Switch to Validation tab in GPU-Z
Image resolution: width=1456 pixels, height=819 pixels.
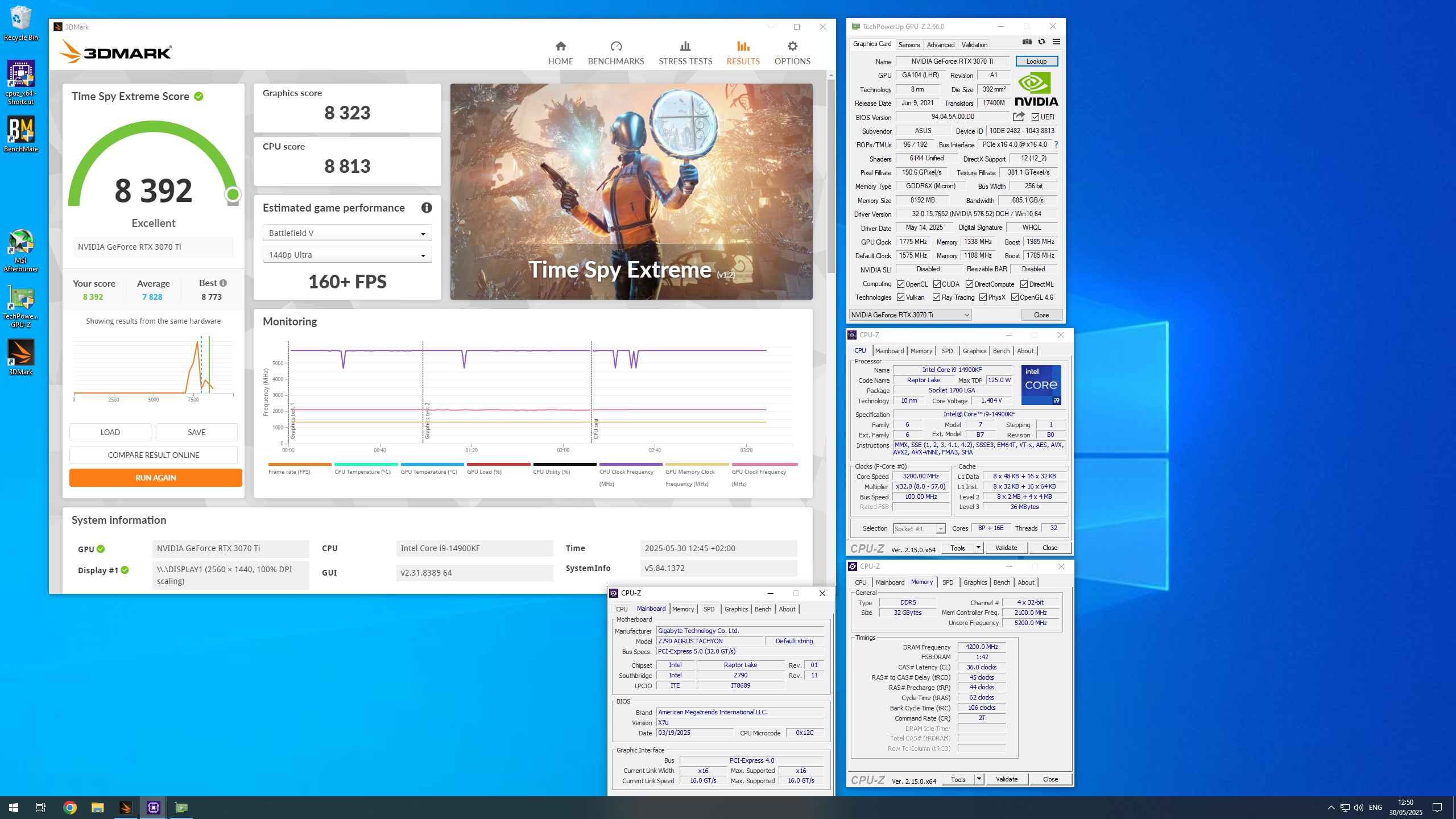pos(974,45)
